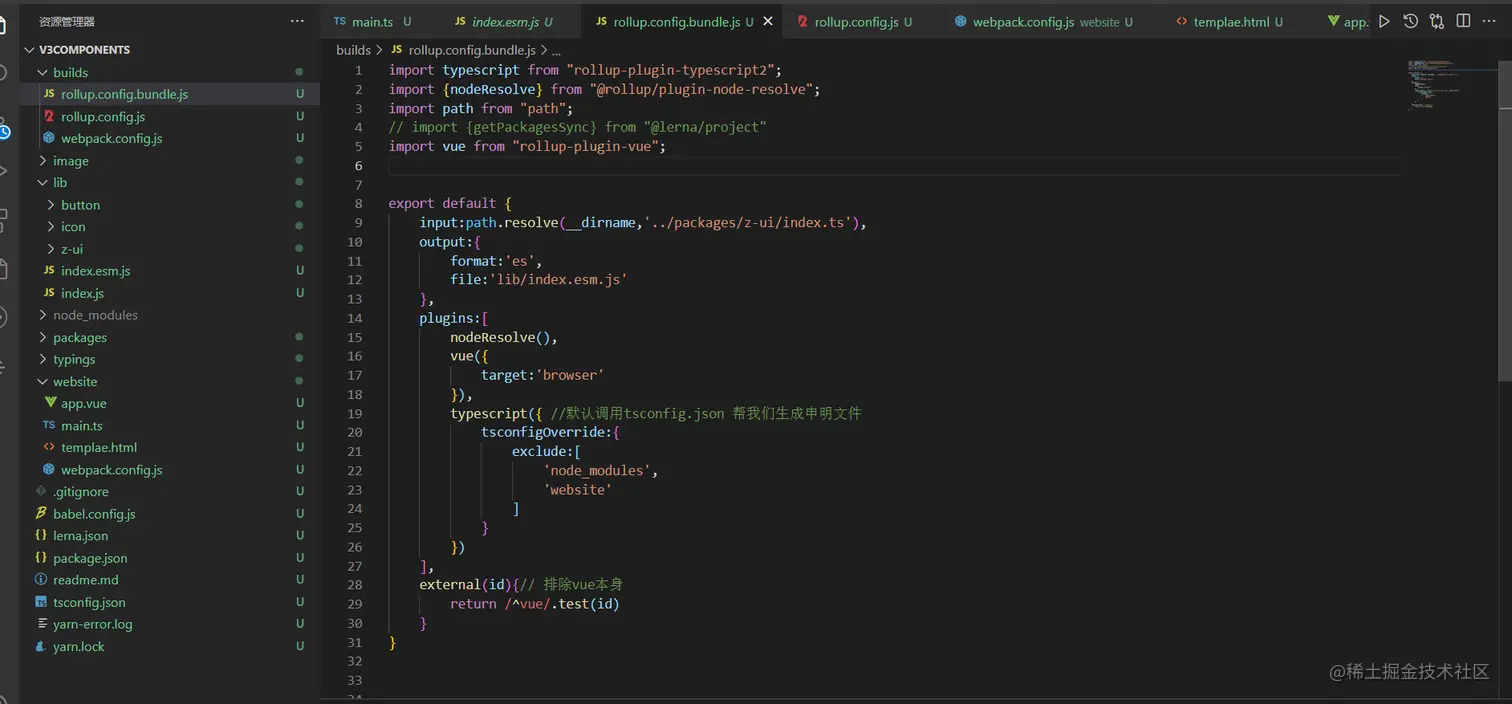Open more editor actions ellipsis
The width and height of the screenshot is (1512, 704).
(x=1490, y=21)
